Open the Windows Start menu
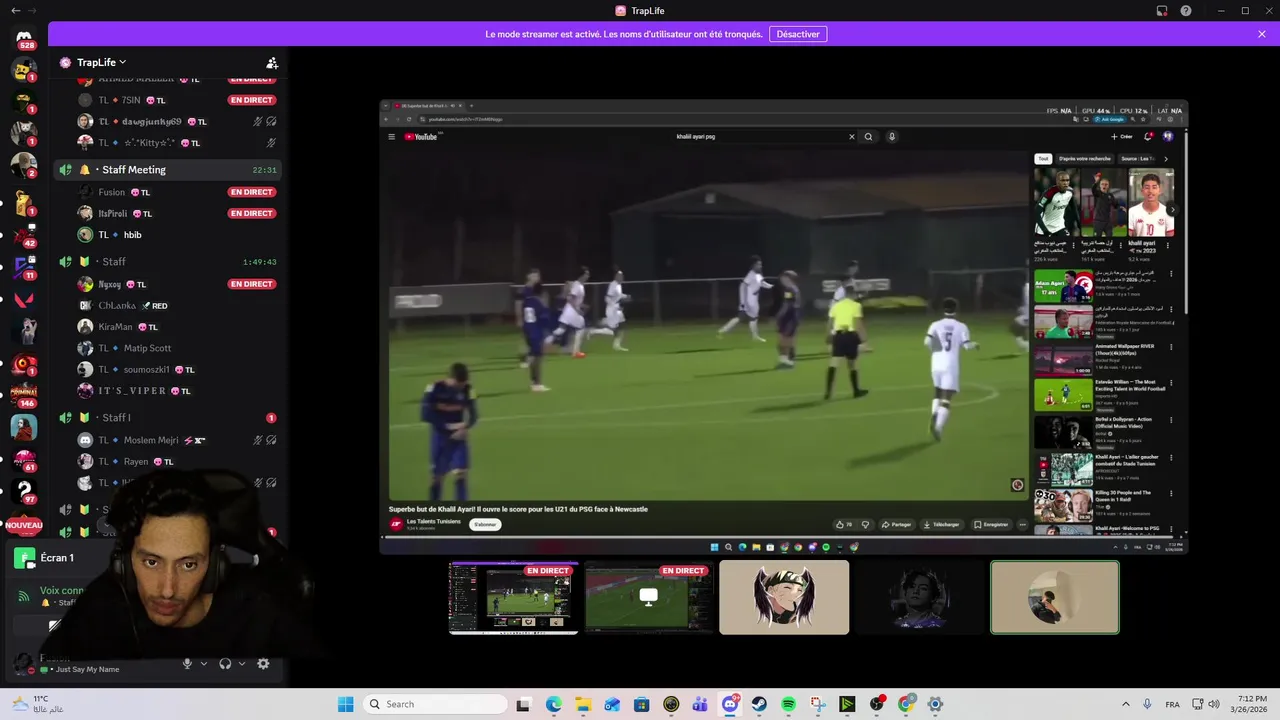Image resolution: width=1280 pixels, height=720 pixels. click(x=346, y=704)
